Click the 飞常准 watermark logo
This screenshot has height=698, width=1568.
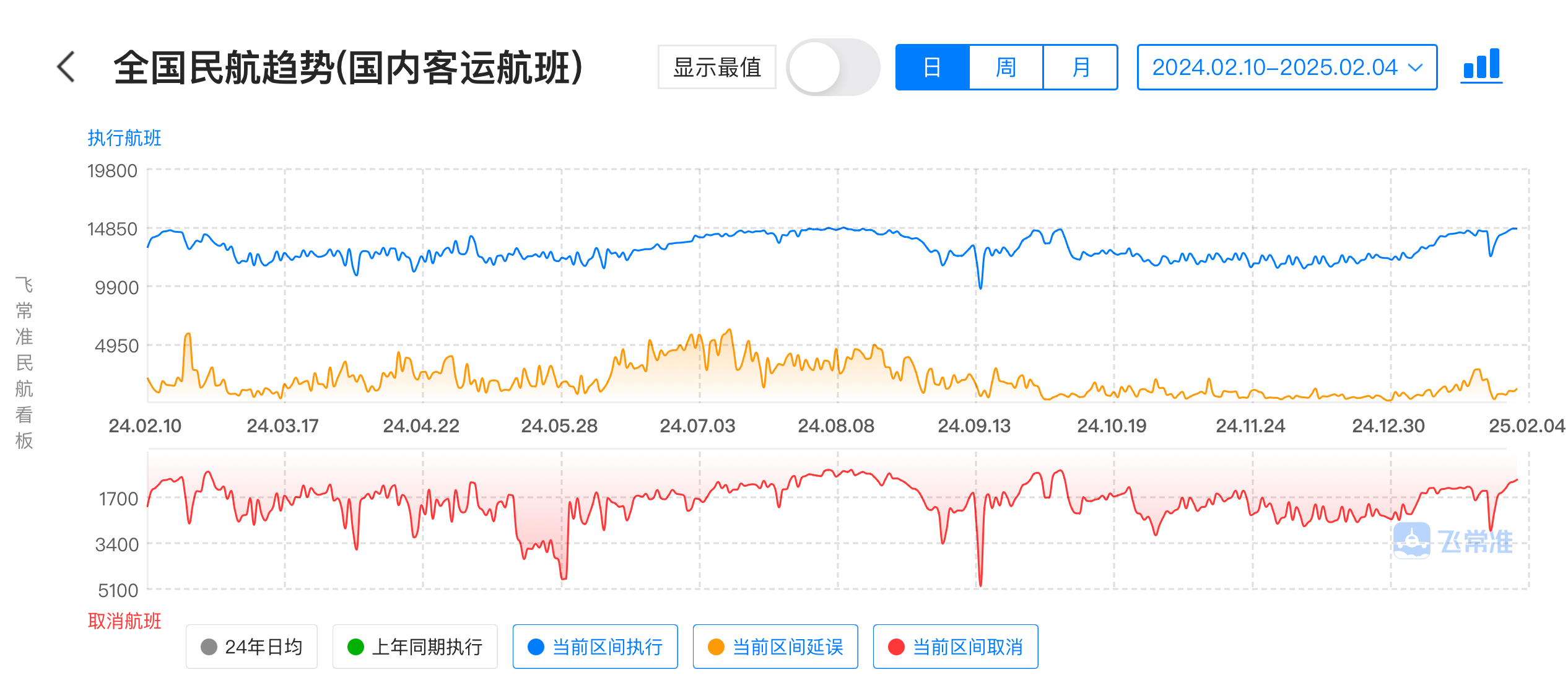pos(1412,540)
